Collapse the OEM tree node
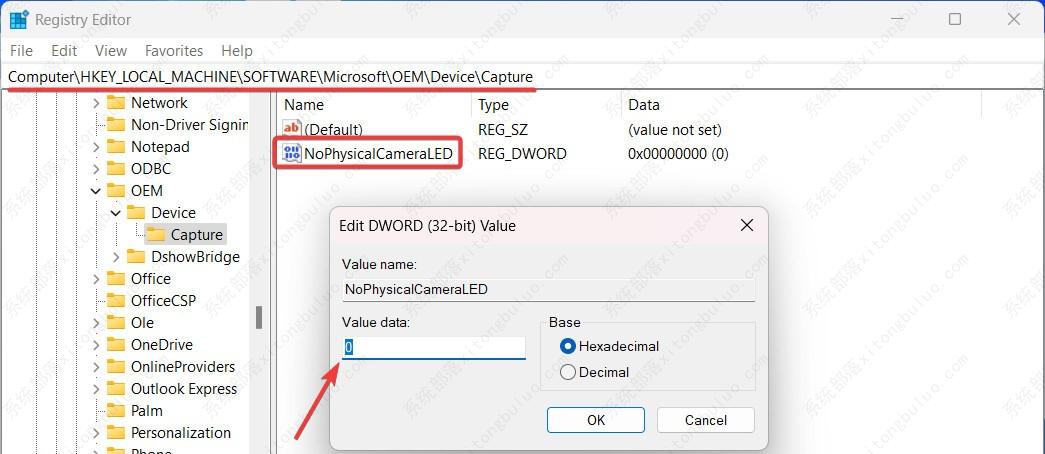The width and height of the screenshot is (1045, 454). click(x=96, y=190)
